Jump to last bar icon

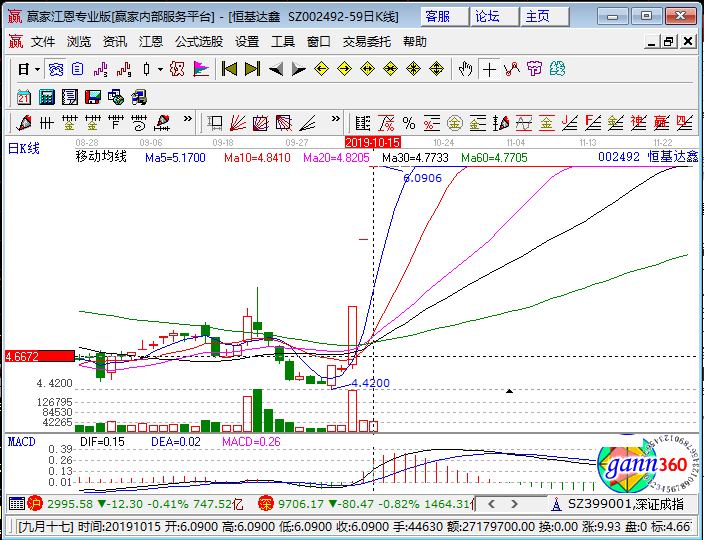(252, 70)
